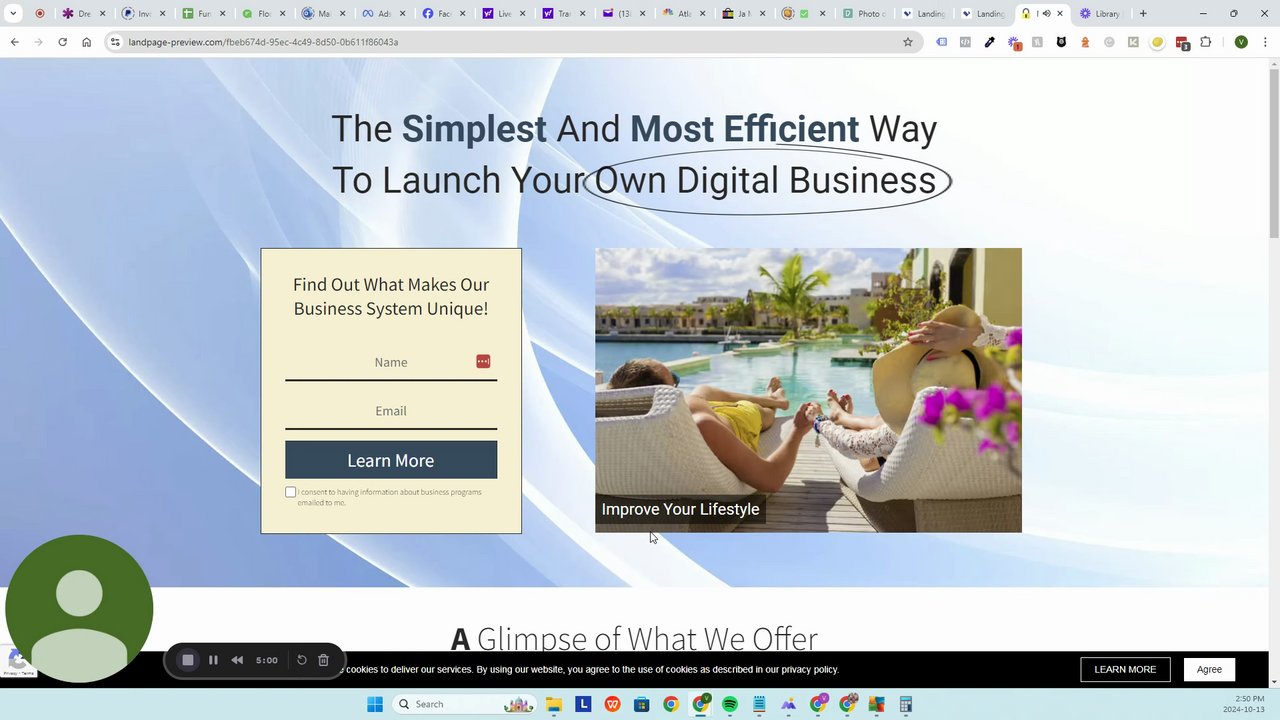This screenshot has height=720, width=1280.
Task: Open Windows Start menu
Action: pyautogui.click(x=375, y=704)
